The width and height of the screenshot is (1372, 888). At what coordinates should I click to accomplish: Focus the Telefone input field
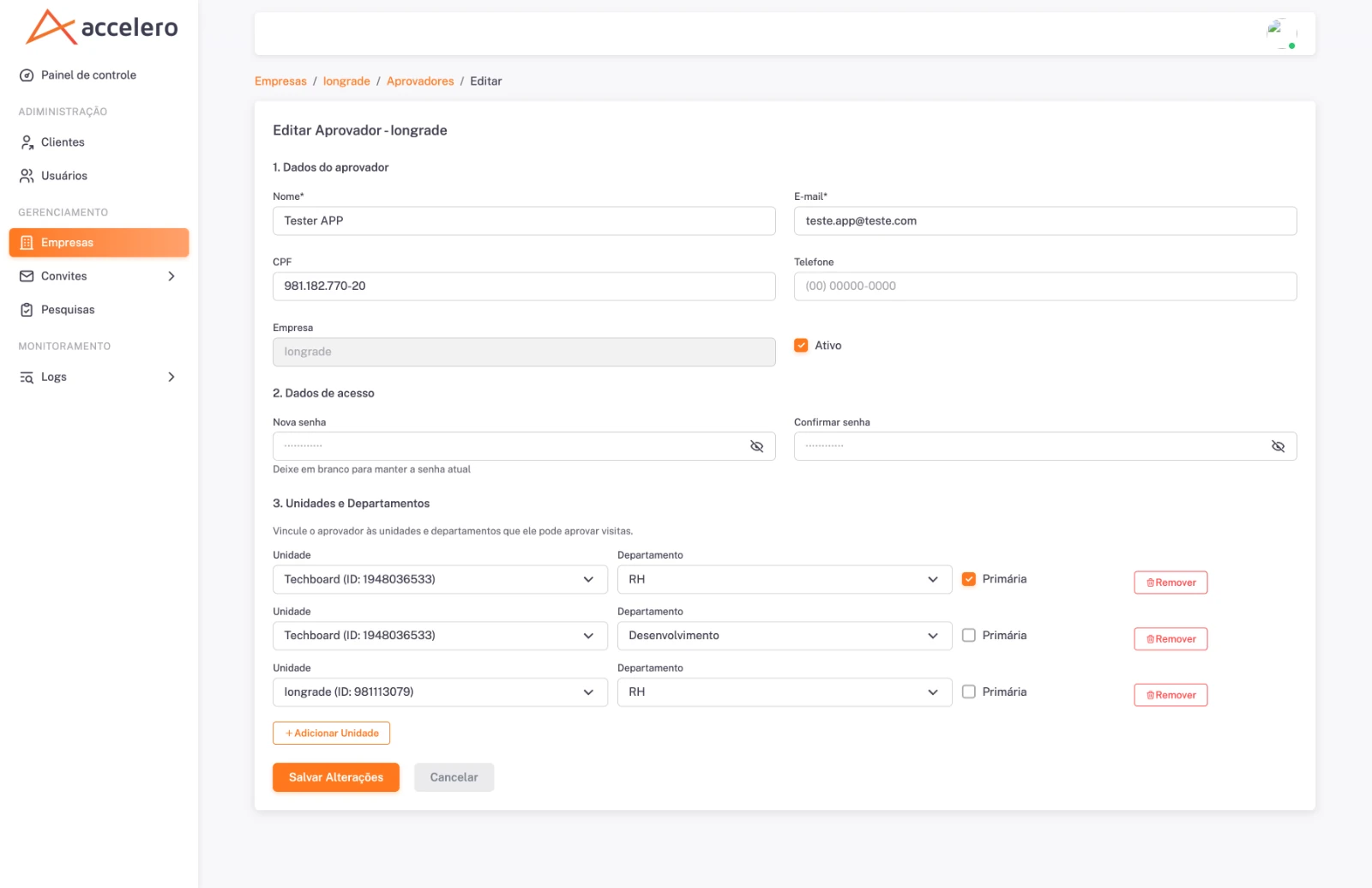[1045, 287]
